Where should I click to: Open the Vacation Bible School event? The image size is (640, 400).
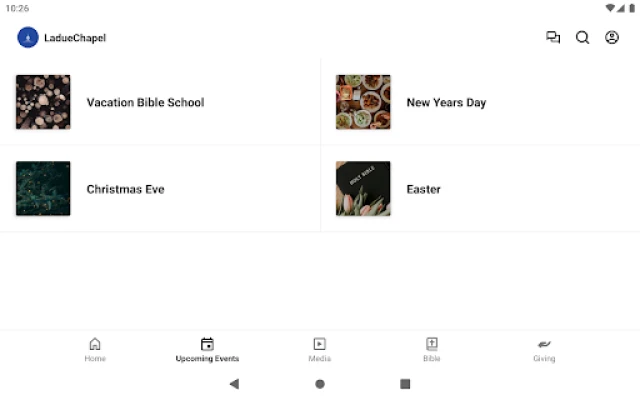pyautogui.click(x=145, y=102)
